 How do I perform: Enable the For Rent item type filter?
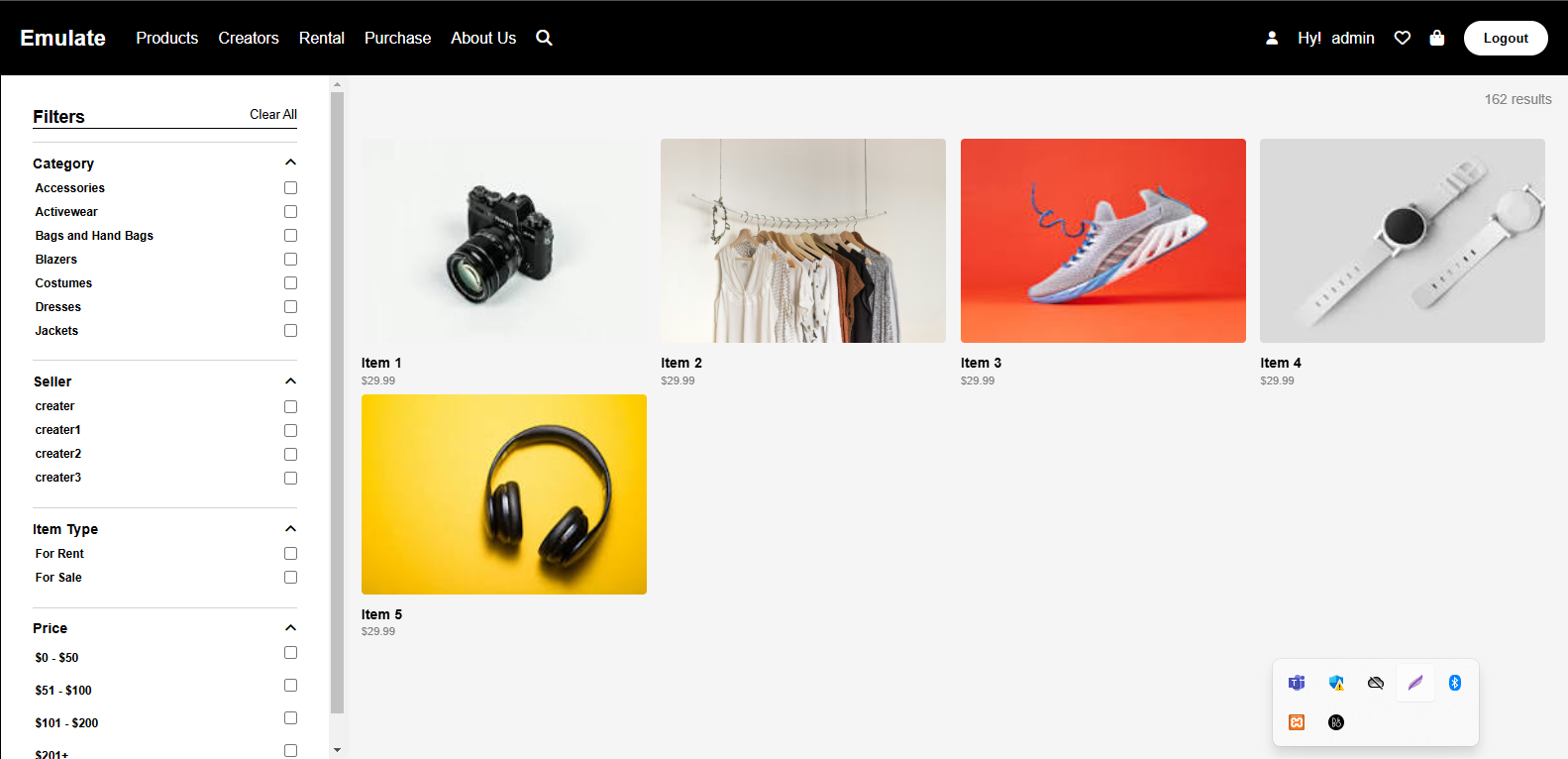[x=290, y=554]
